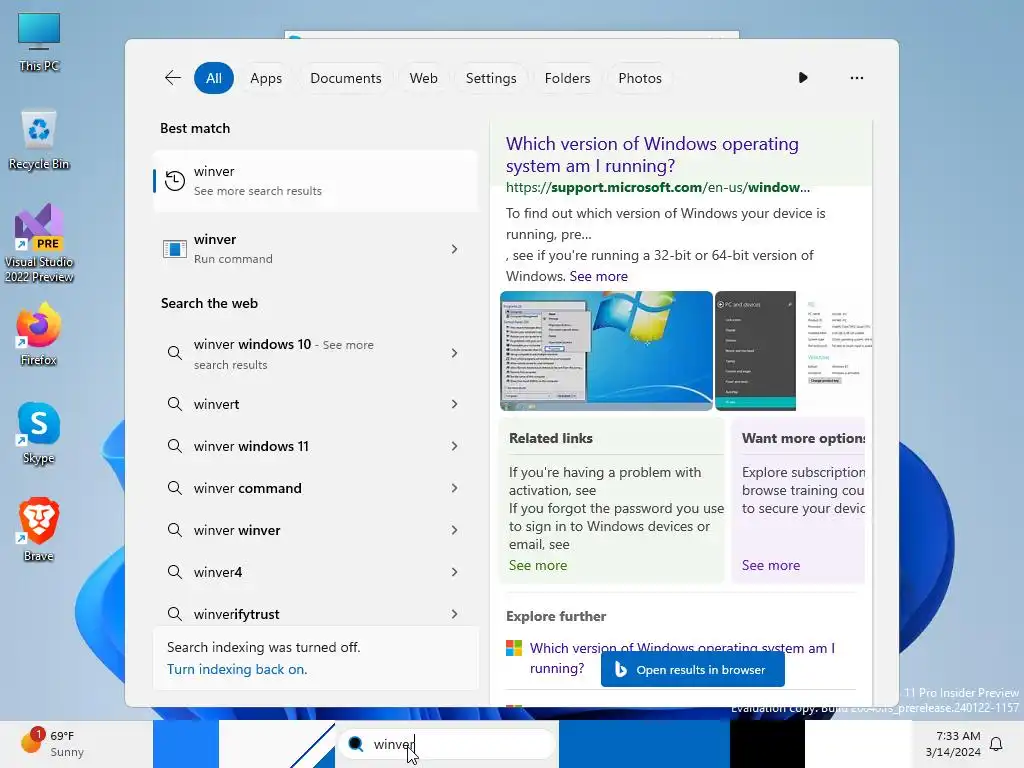Screen dimensions: 1024x768
Task: Switch to the Documents filter tab
Action: pos(345,78)
